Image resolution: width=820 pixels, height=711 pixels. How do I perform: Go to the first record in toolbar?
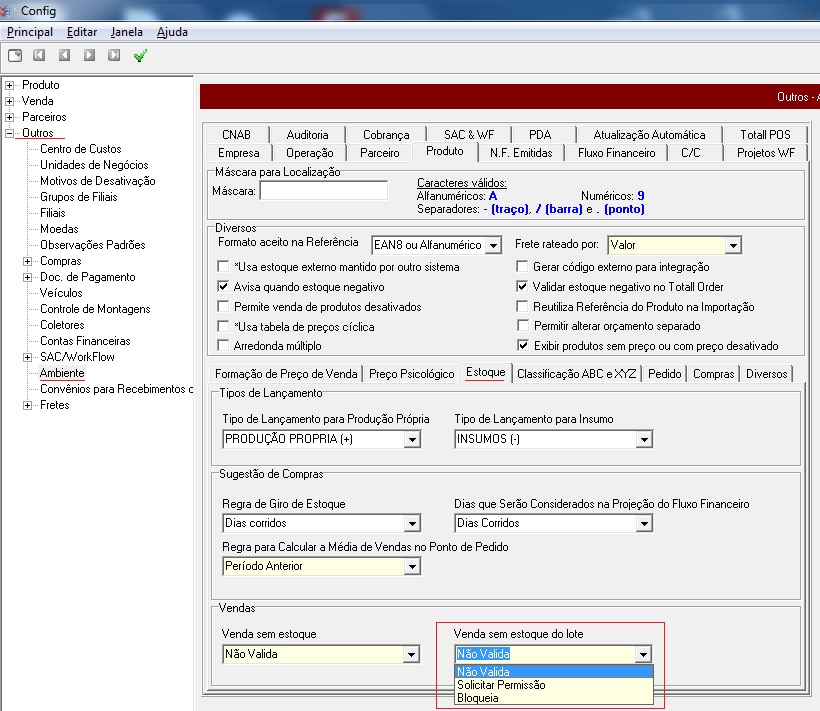click(x=39, y=55)
